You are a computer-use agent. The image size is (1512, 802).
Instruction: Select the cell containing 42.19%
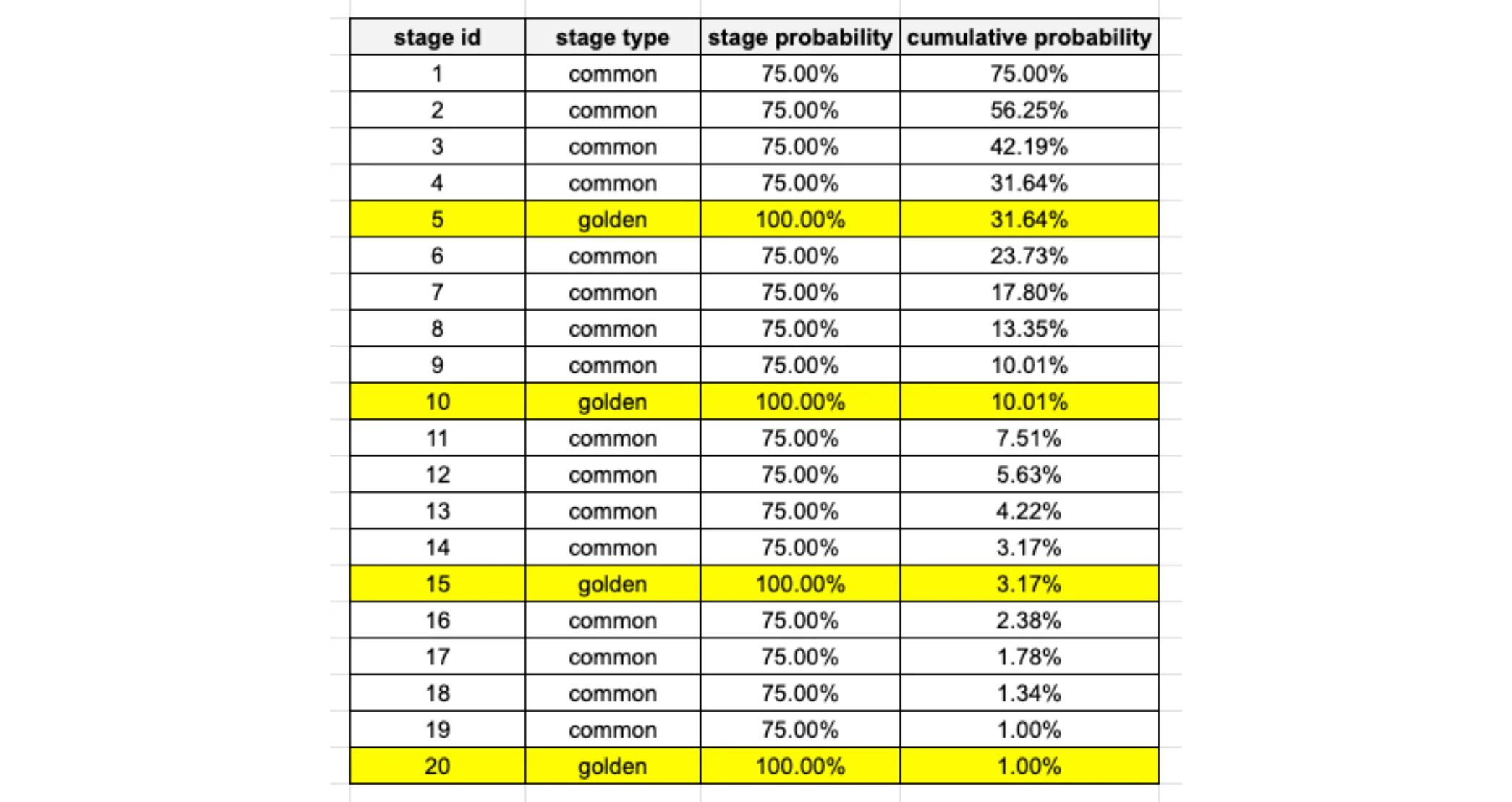pyautogui.click(x=1028, y=146)
